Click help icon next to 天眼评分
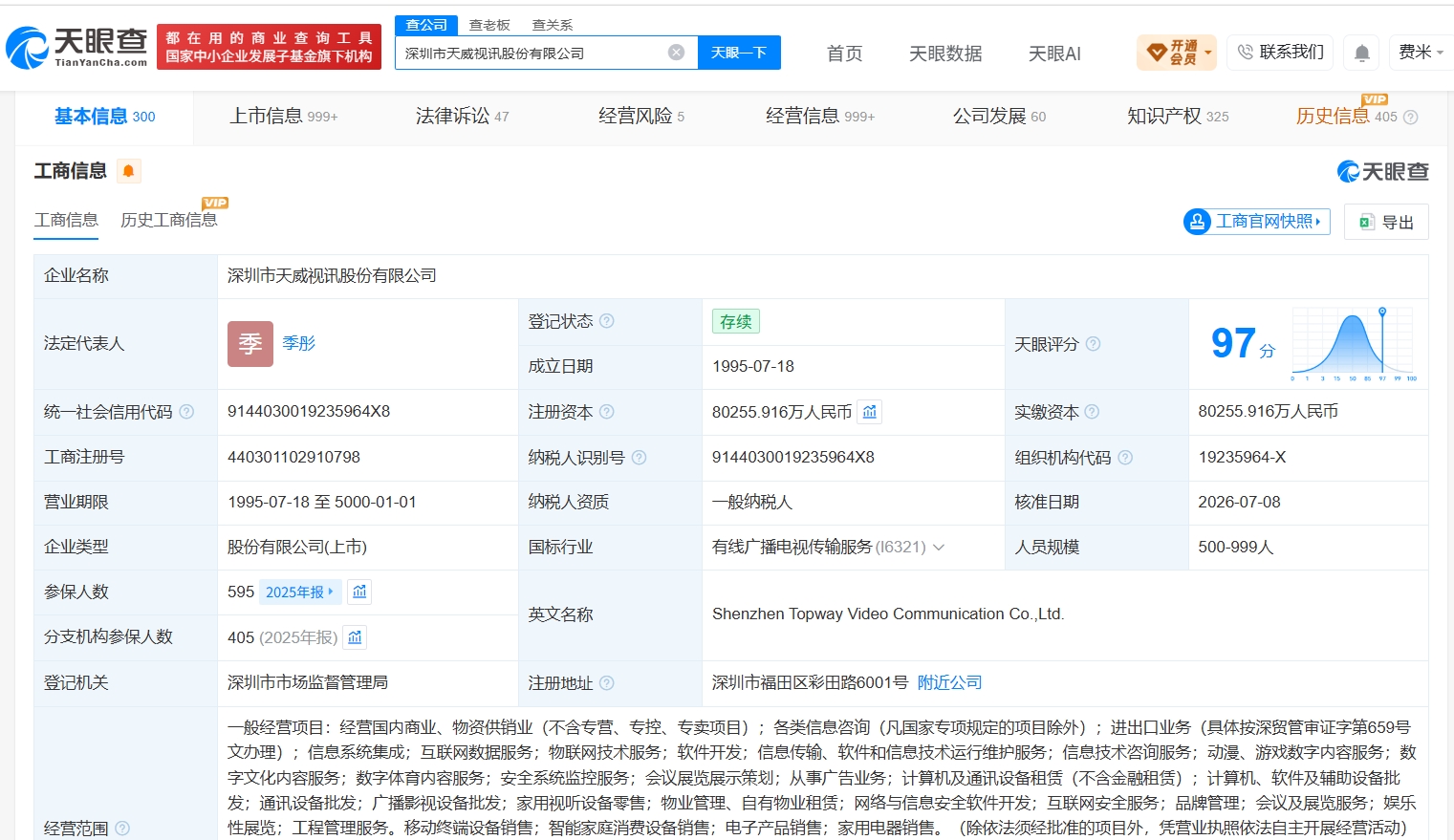Screen dimensions: 1454x840 [x=1093, y=344]
